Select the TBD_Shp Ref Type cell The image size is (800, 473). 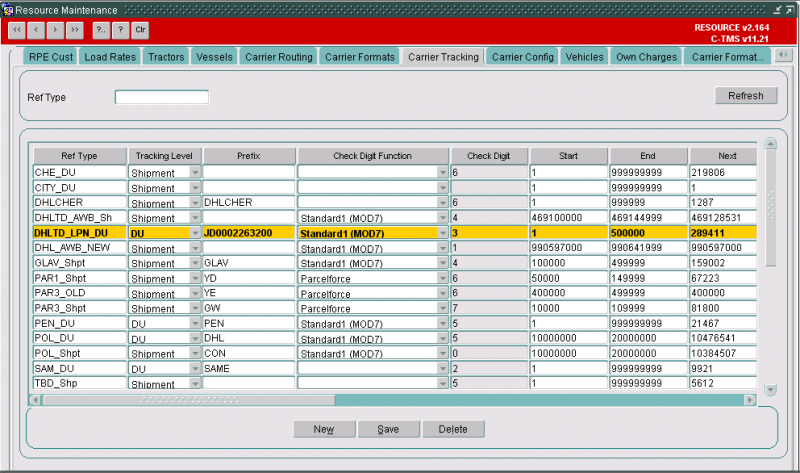point(80,383)
